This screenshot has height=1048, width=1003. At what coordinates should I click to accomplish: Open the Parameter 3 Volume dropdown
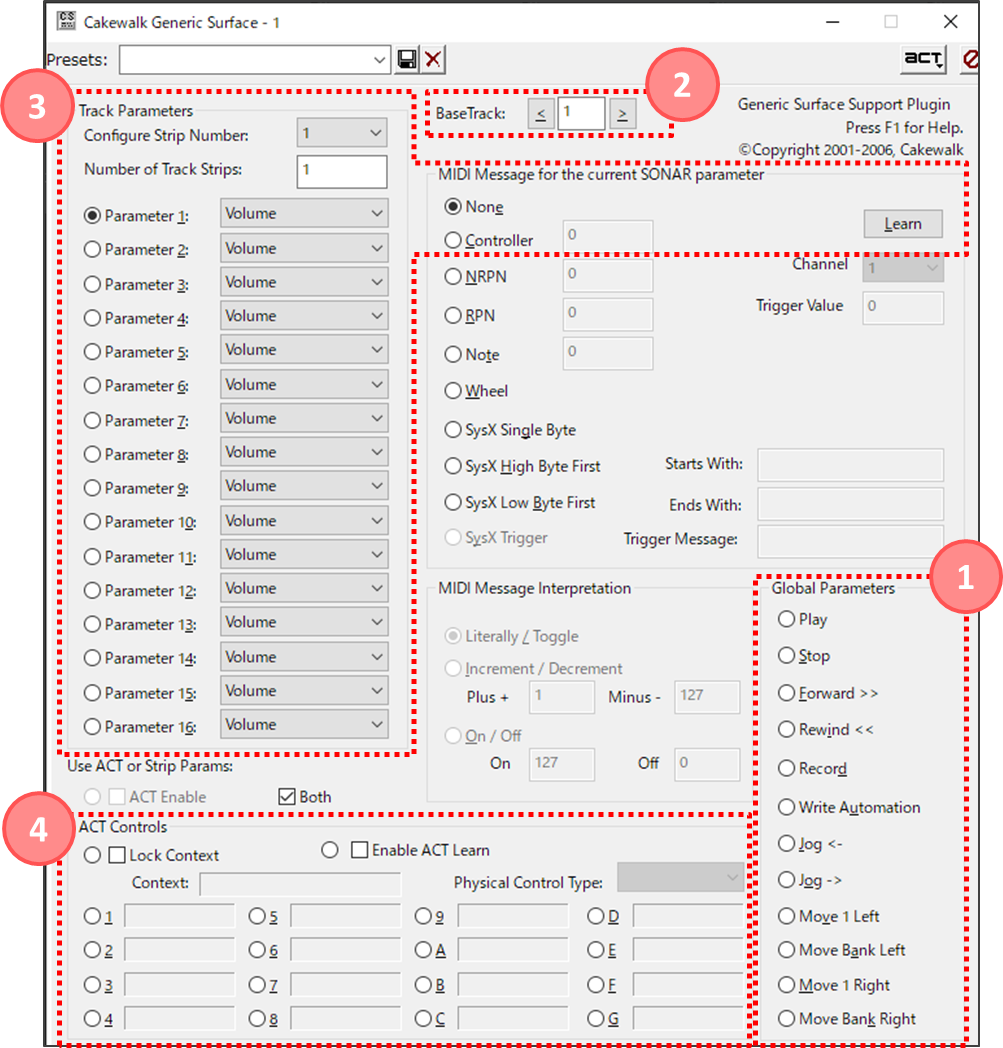pyautogui.click(x=304, y=282)
